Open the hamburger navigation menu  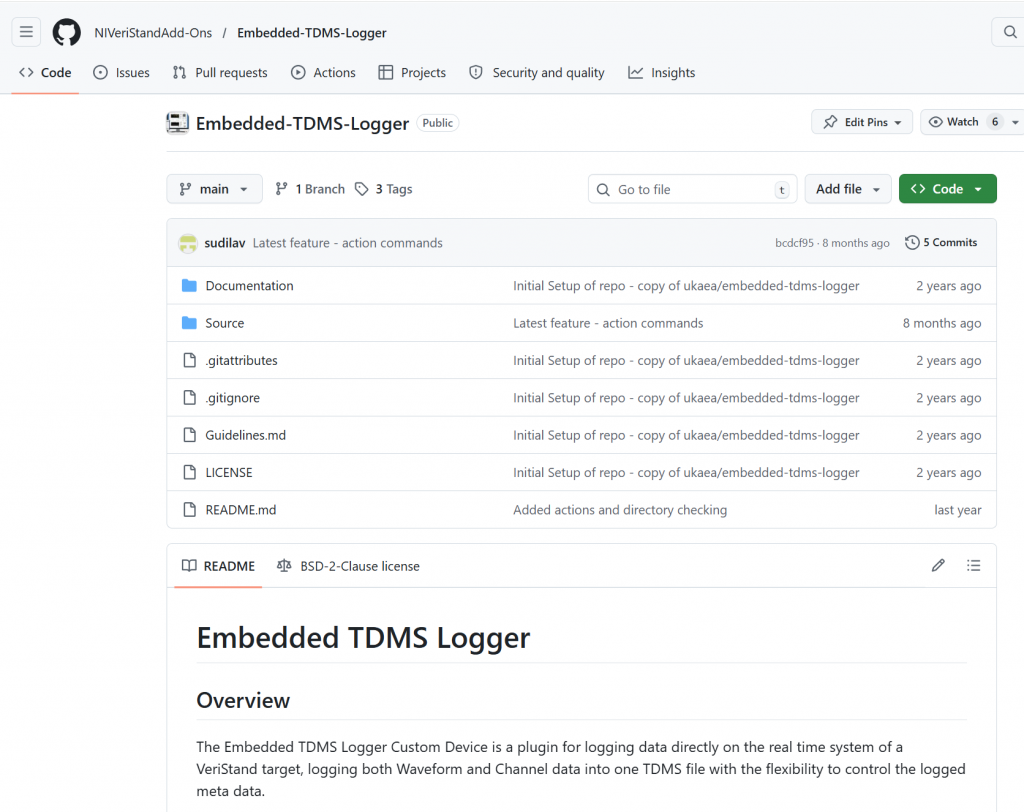(26, 32)
